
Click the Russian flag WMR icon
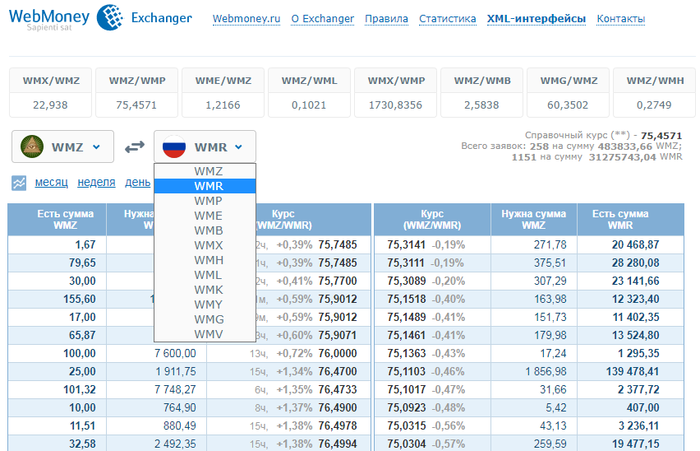click(x=174, y=147)
